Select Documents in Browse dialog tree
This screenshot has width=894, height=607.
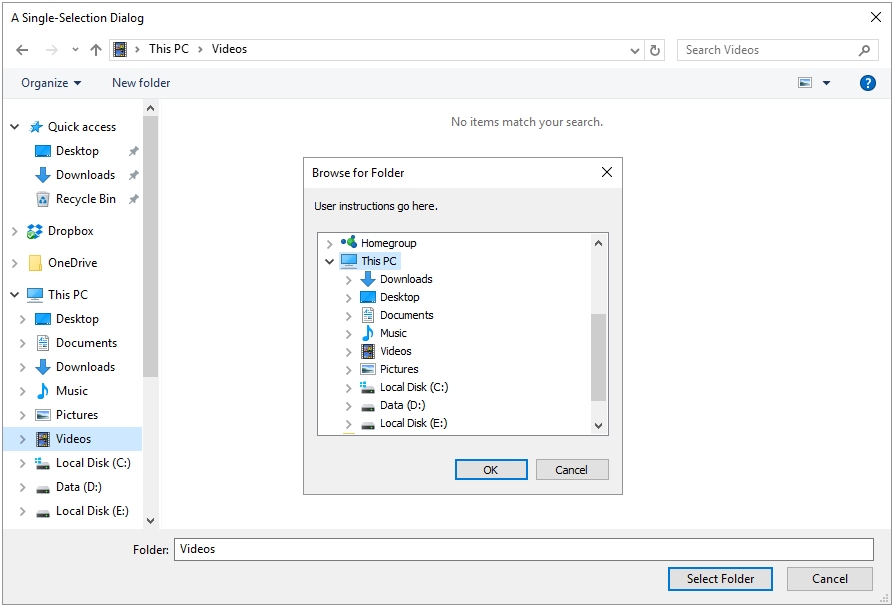[x=407, y=315]
